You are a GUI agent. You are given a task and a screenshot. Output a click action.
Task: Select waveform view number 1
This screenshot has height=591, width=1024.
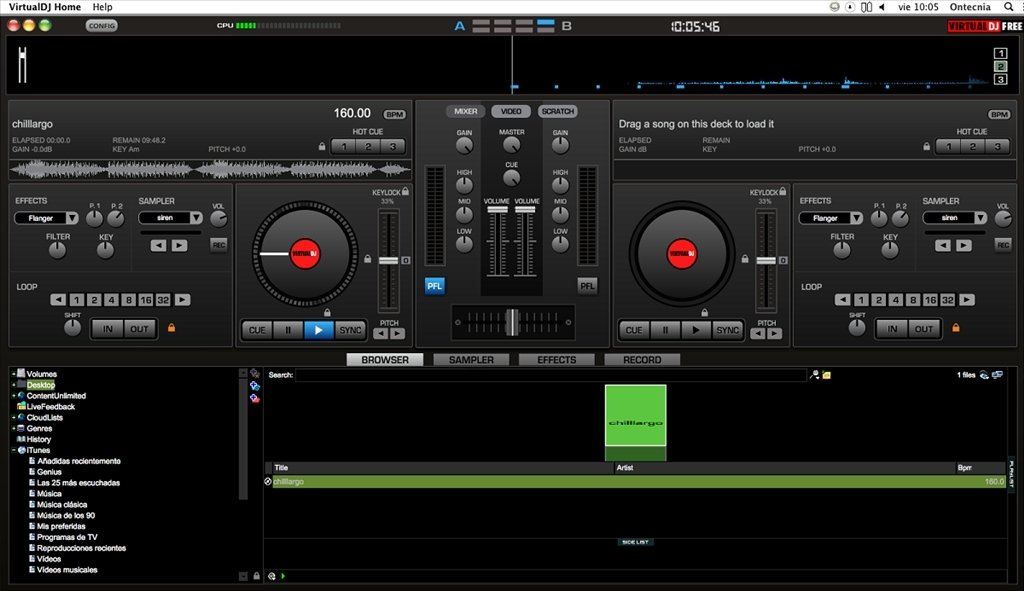(1000, 53)
